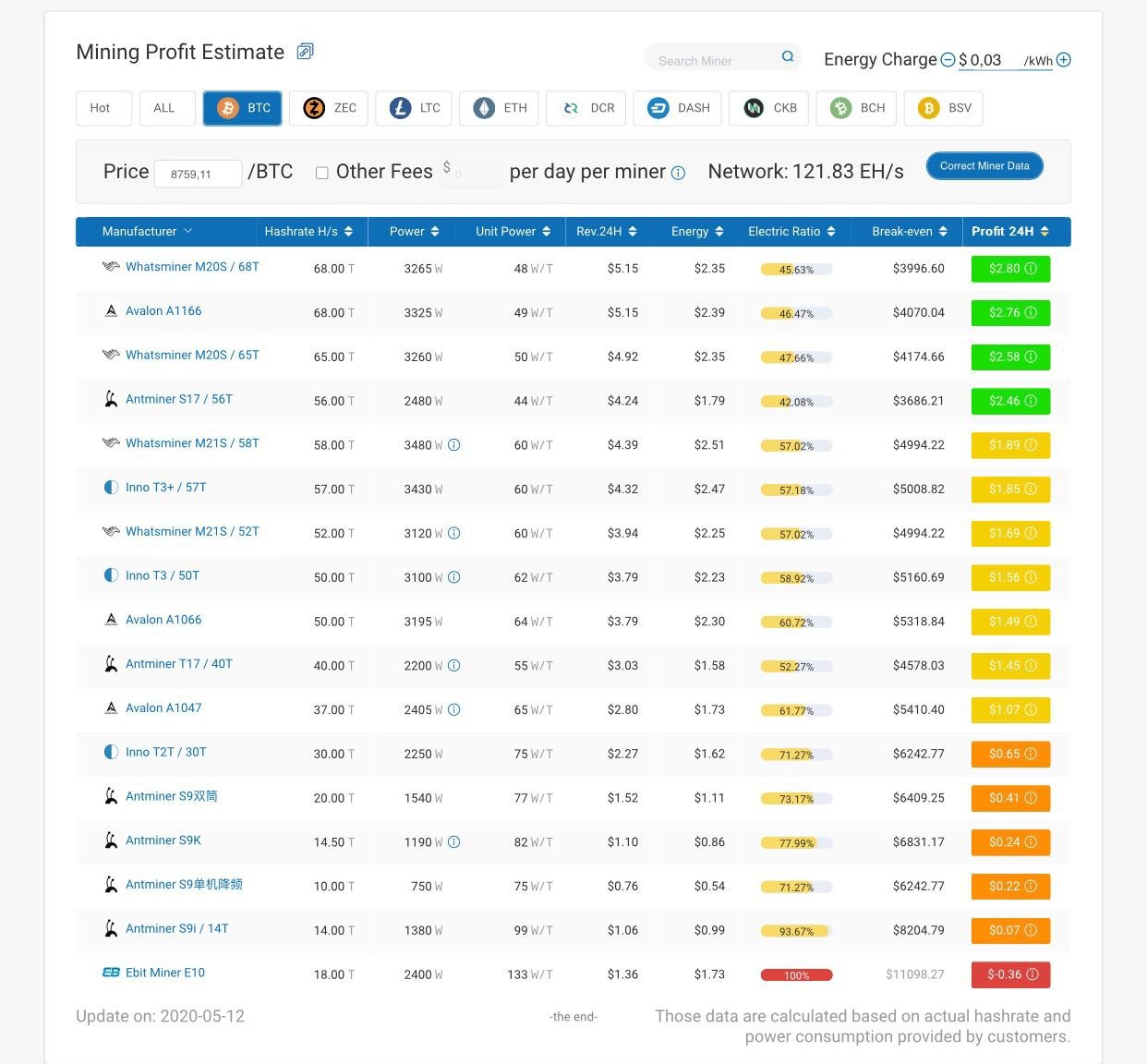Open Whatsminer M20S / 68T link

point(192,267)
